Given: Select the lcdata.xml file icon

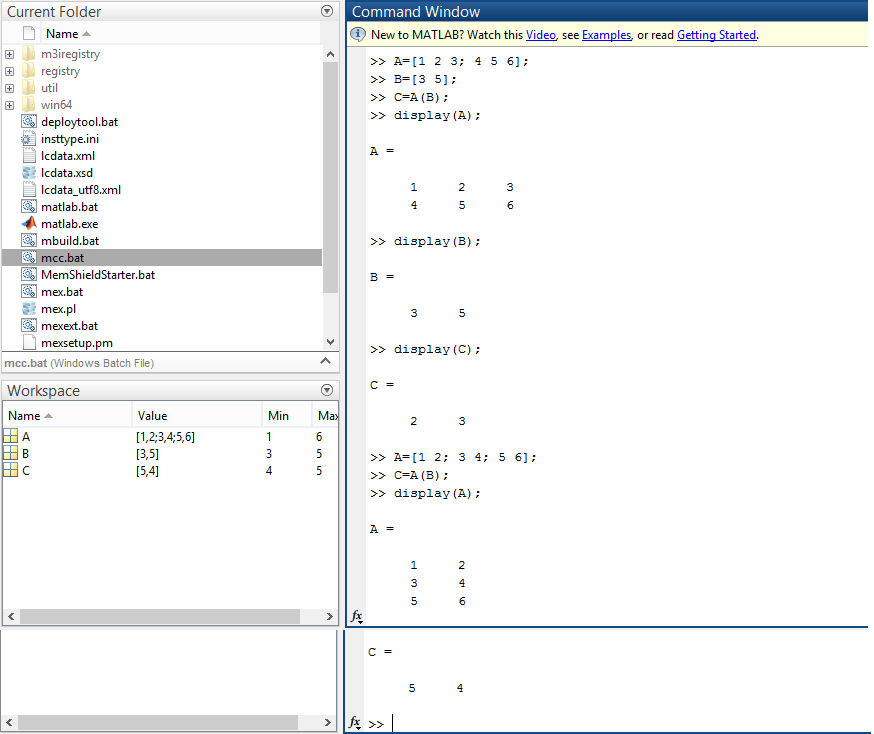Looking at the screenshot, I should coord(29,155).
